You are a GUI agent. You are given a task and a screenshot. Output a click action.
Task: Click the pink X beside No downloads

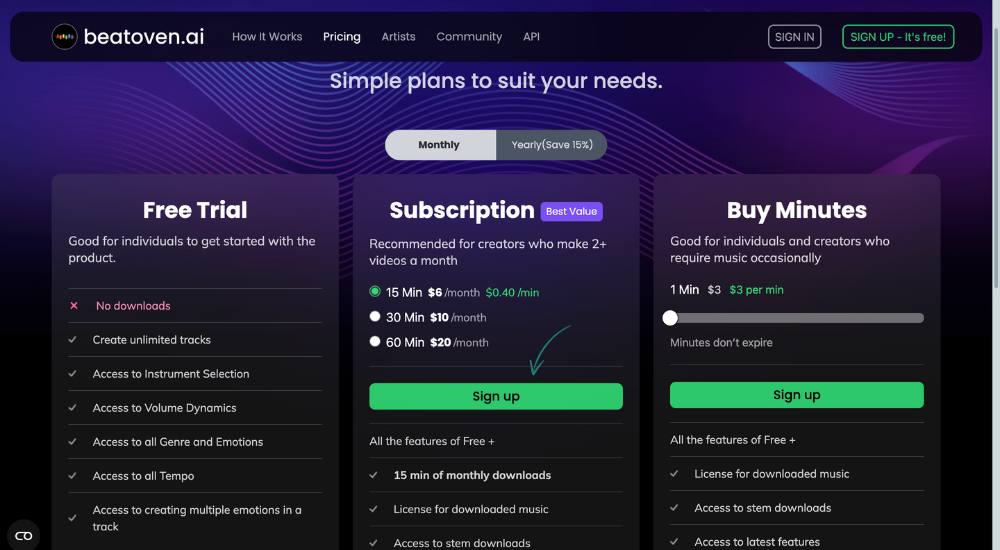click(74, 306)
